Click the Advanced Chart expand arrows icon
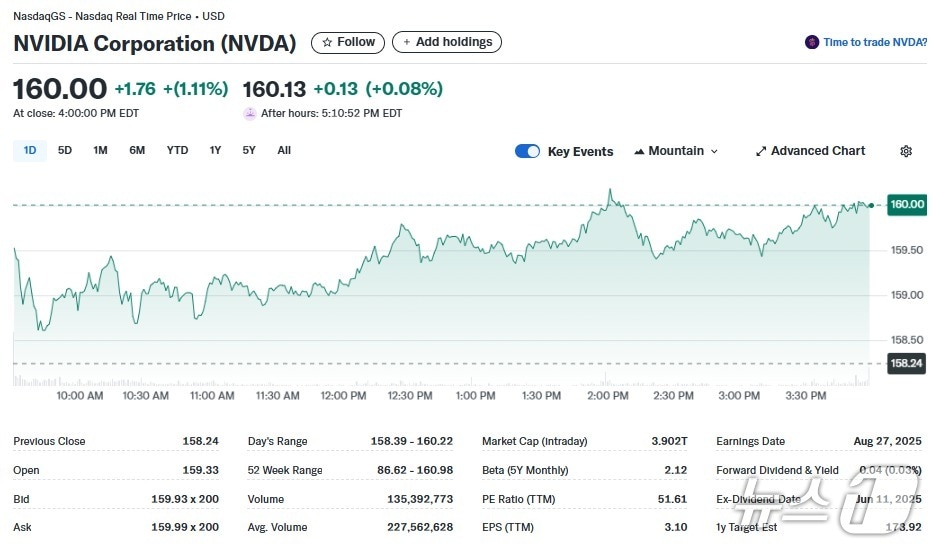932x548 pixels. coord(761,151)
